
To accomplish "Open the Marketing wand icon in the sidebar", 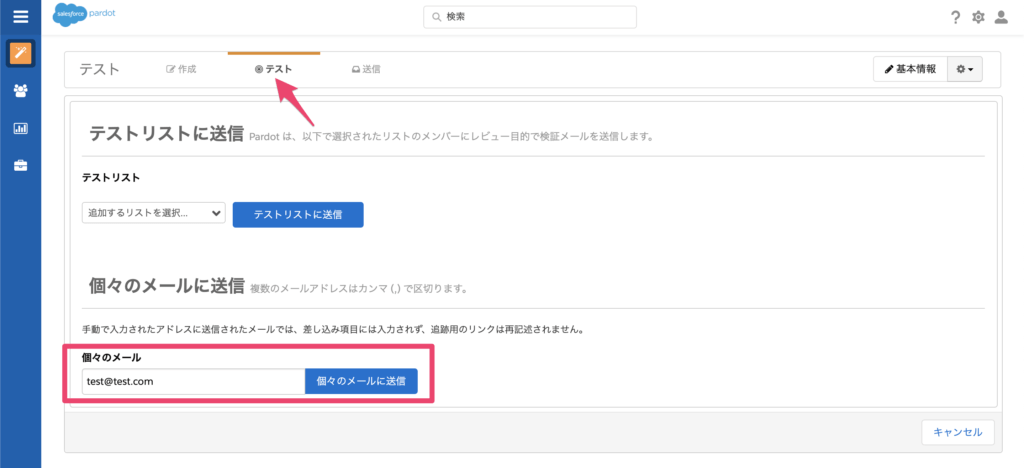I will coord(20,54).
